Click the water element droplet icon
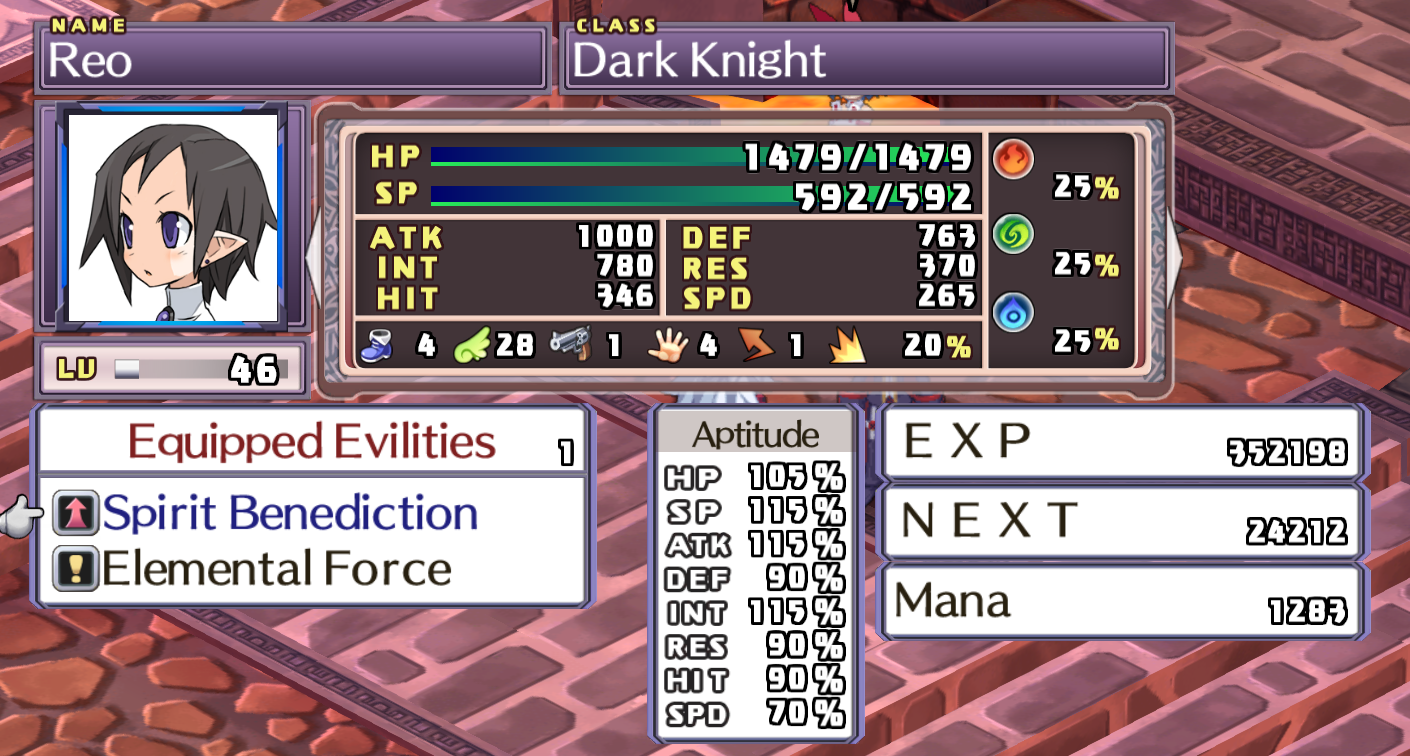 click(x=1013, y=313)
